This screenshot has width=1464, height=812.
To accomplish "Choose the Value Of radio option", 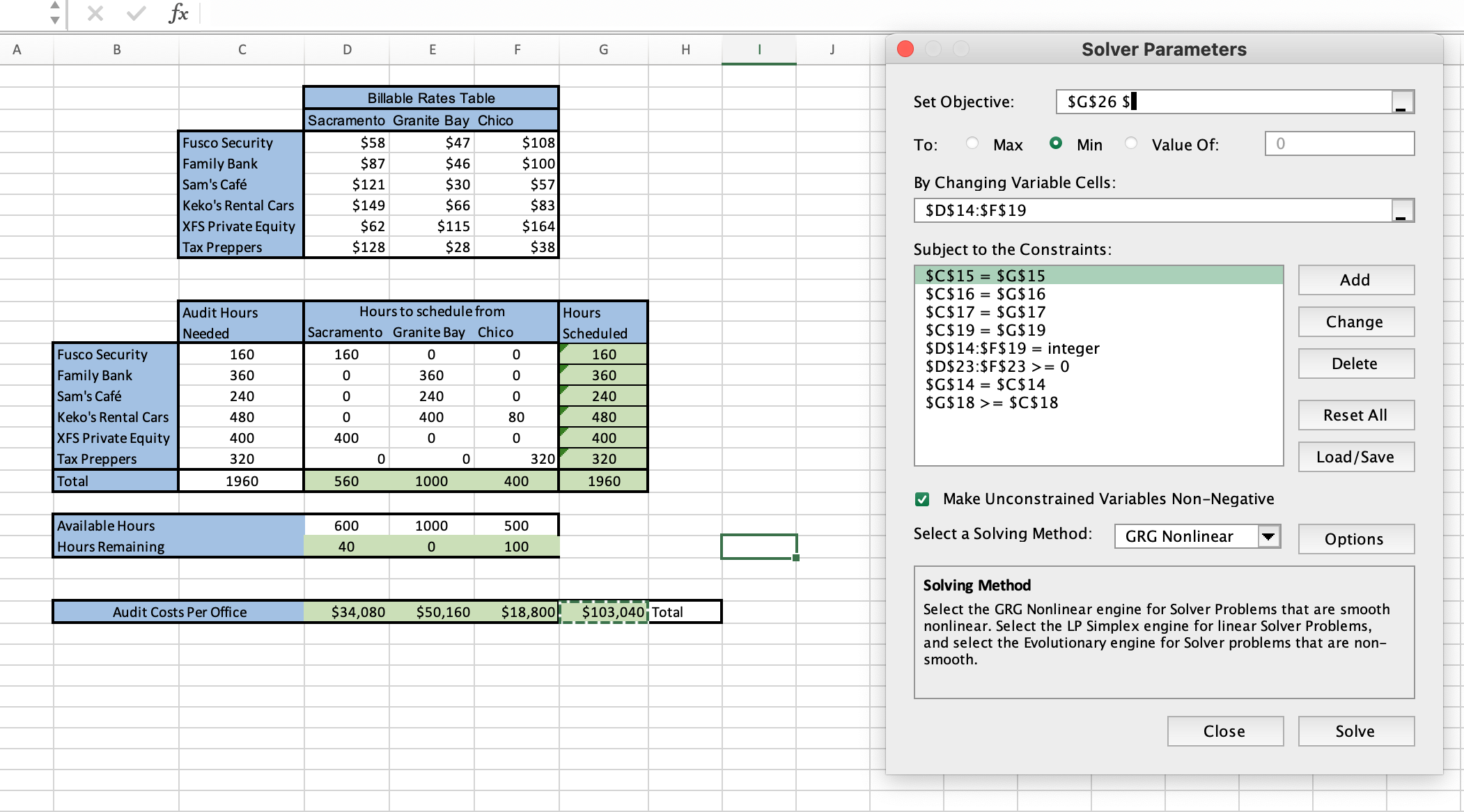I will point(1131,143).
